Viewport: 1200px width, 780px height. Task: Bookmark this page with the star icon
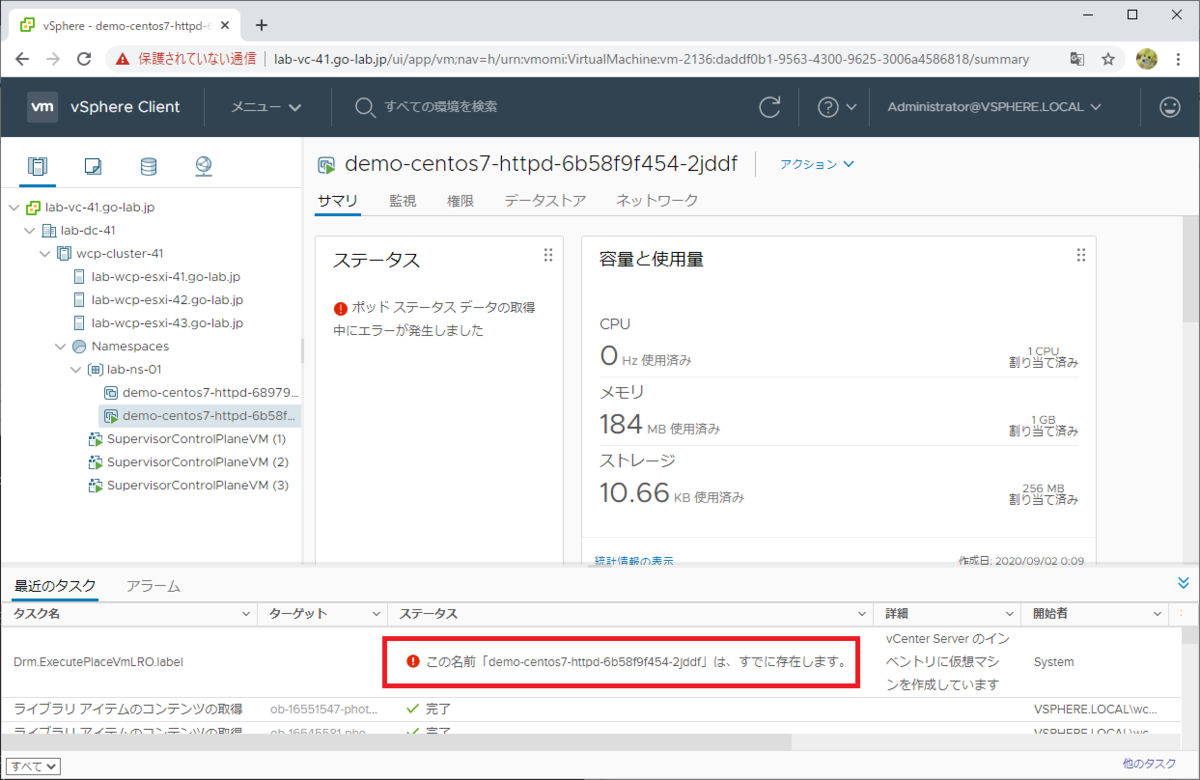[x=1108, y=59]
